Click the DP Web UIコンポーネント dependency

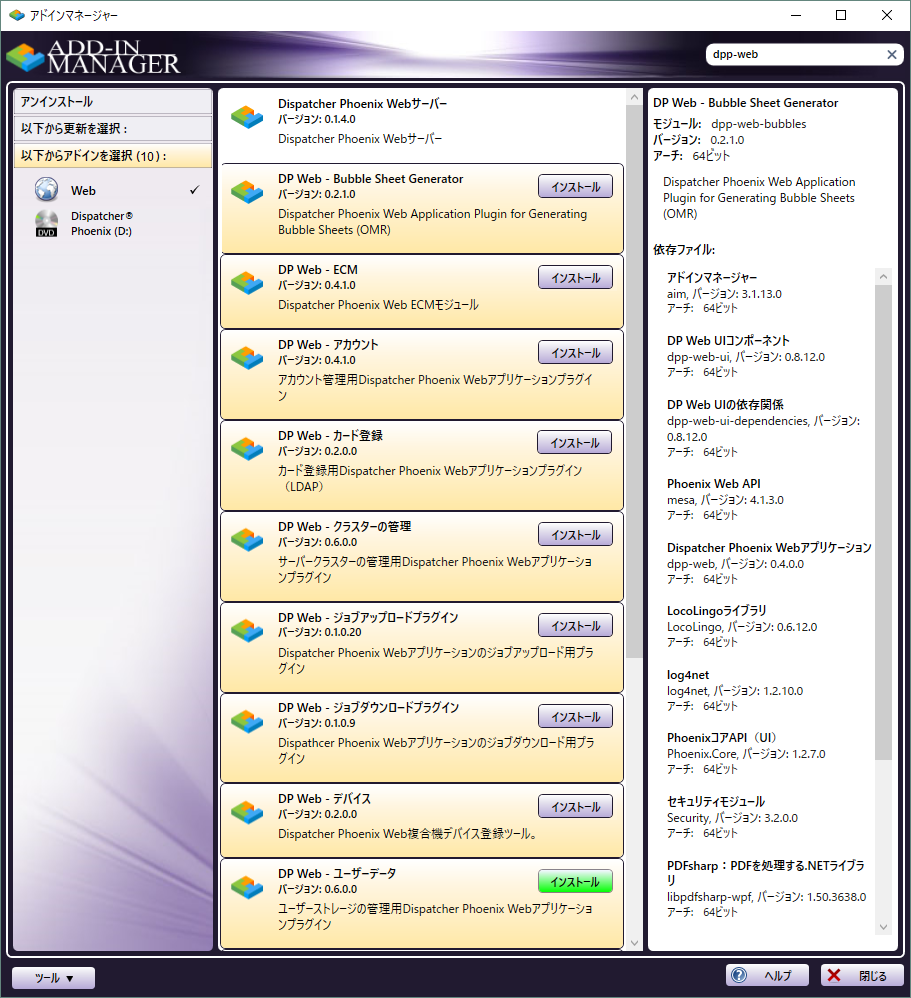[746, 356]
